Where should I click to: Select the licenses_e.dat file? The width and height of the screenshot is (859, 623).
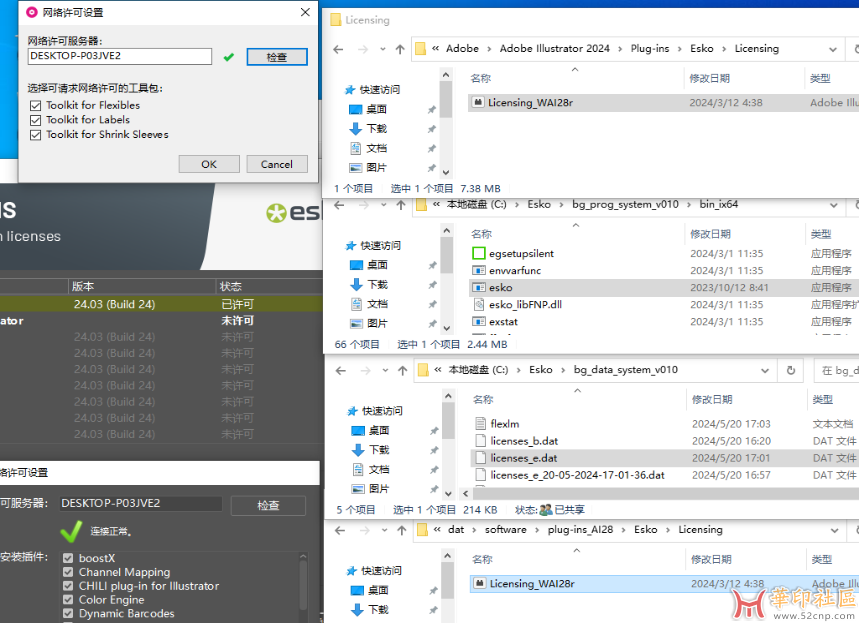point(524,458)
